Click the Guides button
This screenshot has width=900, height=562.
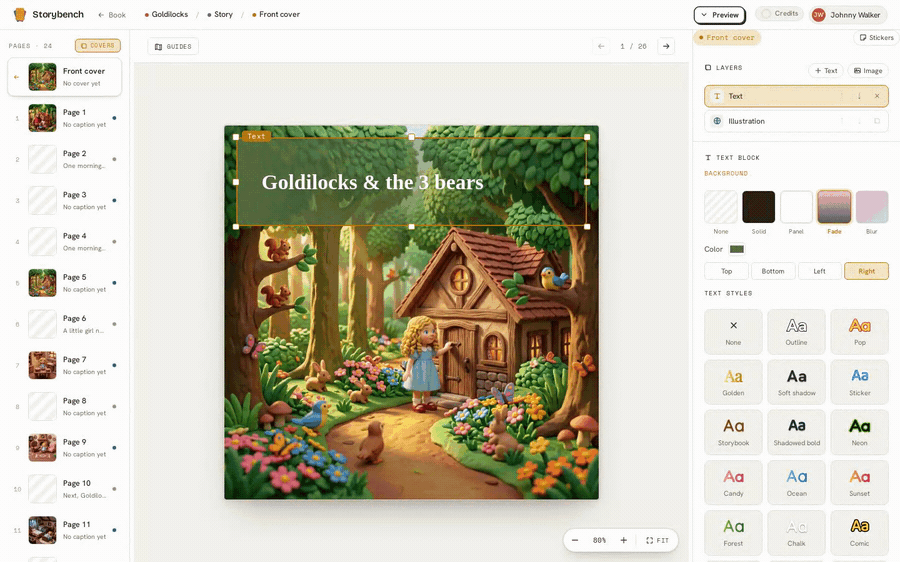173,46
